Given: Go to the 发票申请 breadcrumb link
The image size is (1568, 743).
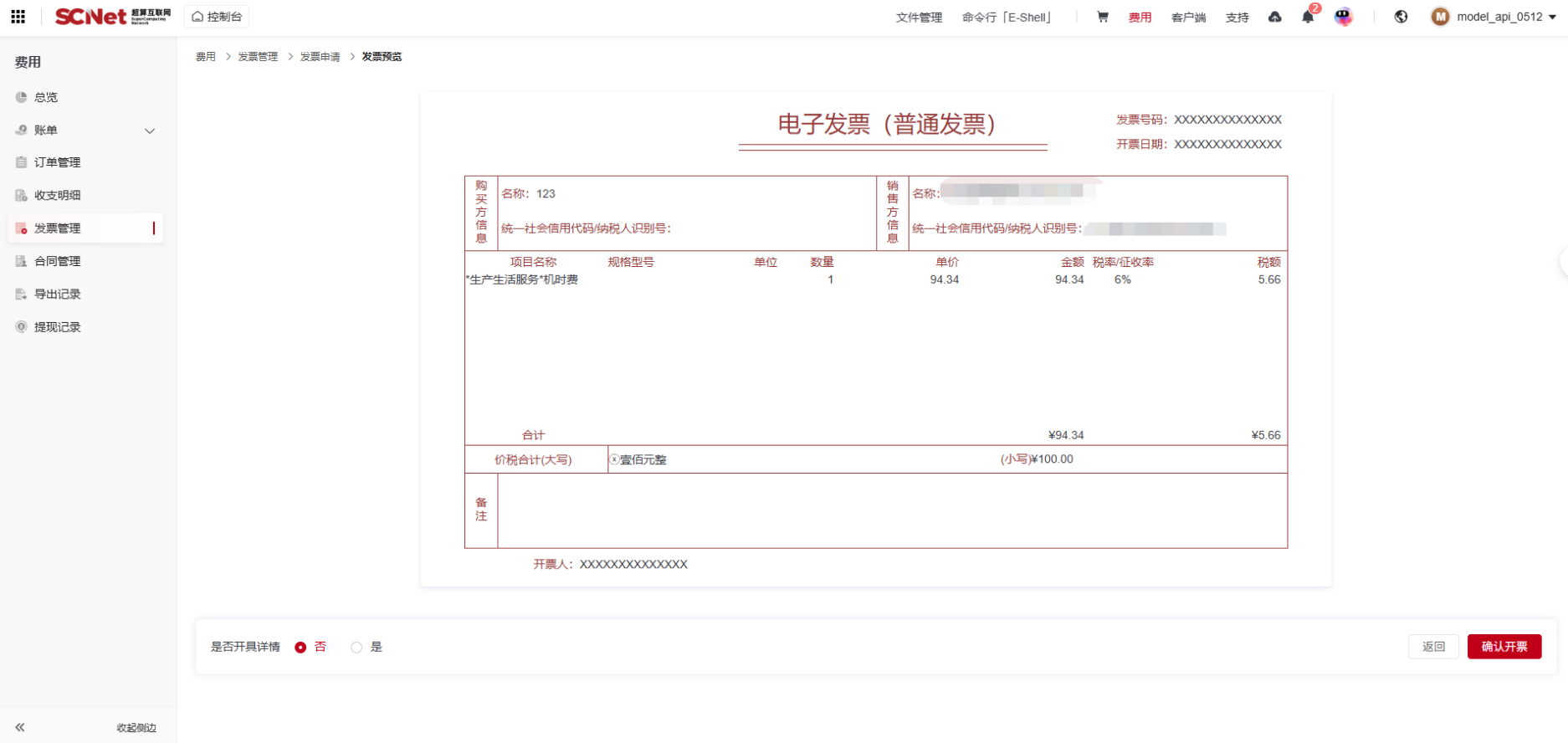Looking at the screenshot, I should [320, 57].
